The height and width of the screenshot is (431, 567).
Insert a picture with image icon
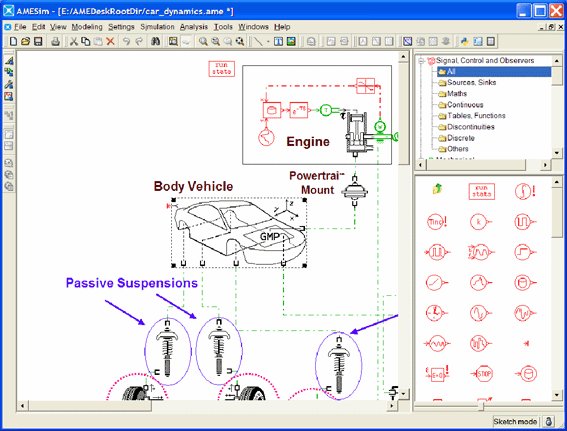point(291,42)
